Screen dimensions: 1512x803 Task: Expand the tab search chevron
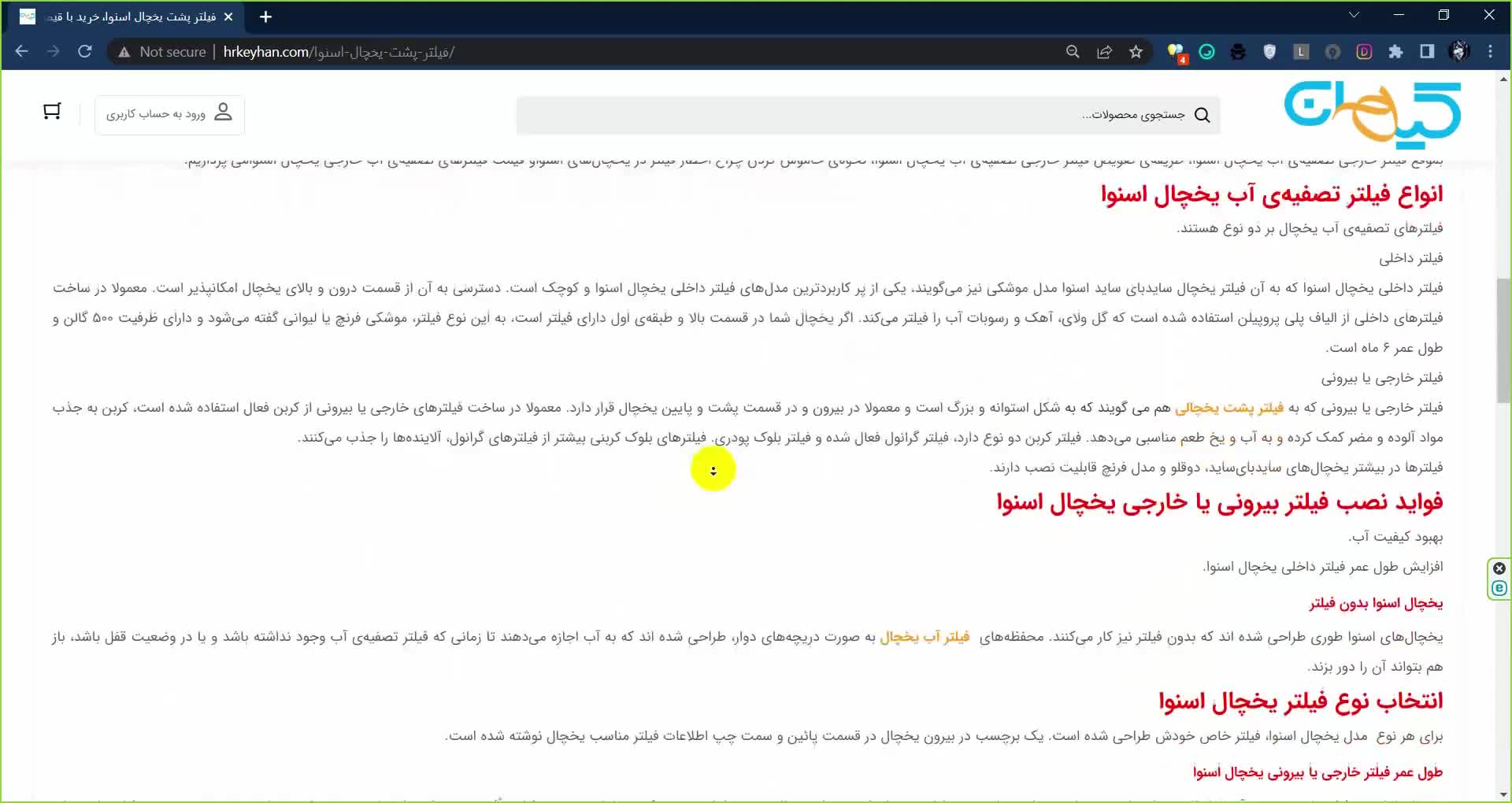[x=1354, y=16]
